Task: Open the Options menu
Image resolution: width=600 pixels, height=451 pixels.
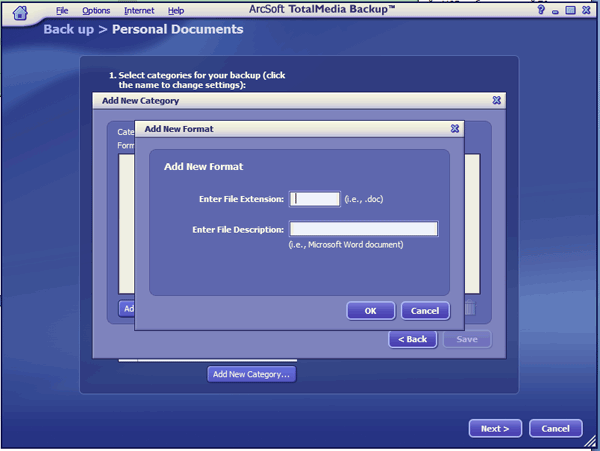Action: point(96,11)
